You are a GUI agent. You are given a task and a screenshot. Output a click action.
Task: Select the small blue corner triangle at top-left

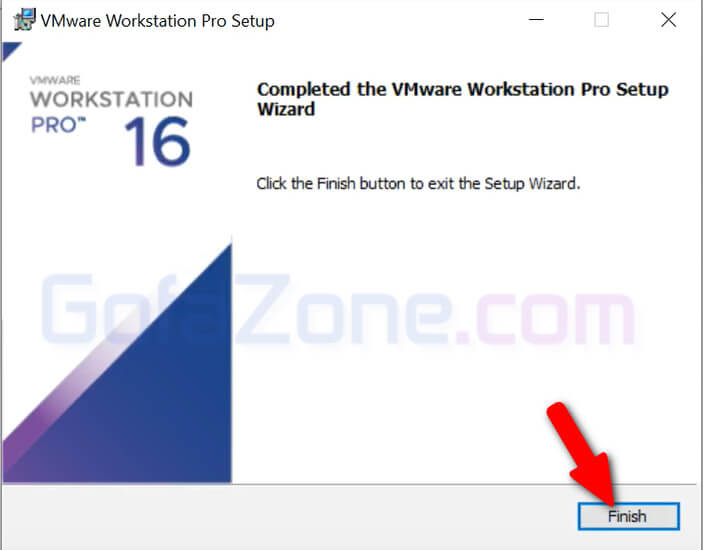pyautogui.click(x=11, y=51)
